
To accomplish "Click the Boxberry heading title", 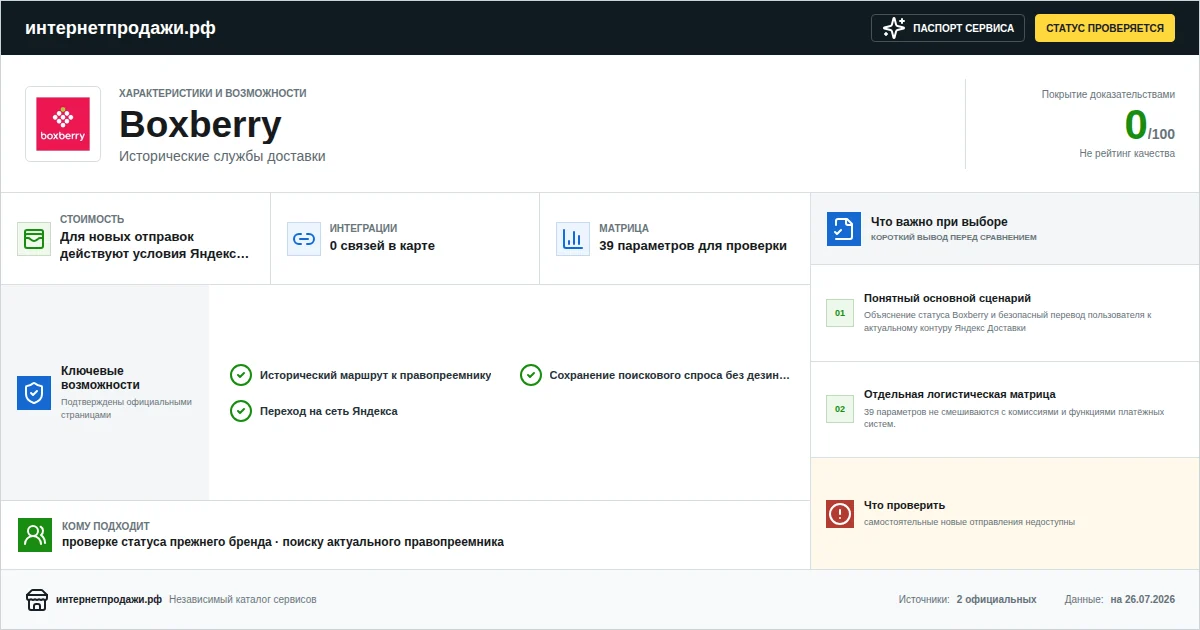I will coord(200,125).
